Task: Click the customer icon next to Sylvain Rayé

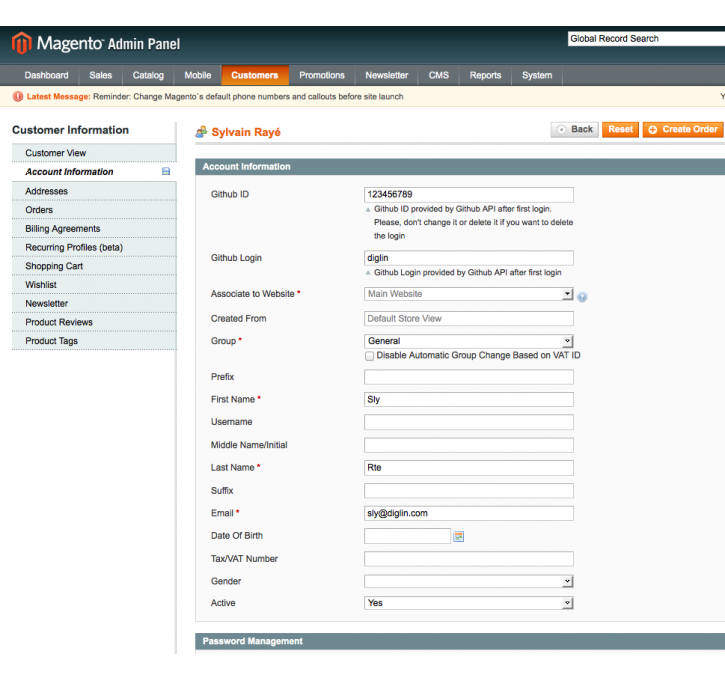Action: [201, 132]
